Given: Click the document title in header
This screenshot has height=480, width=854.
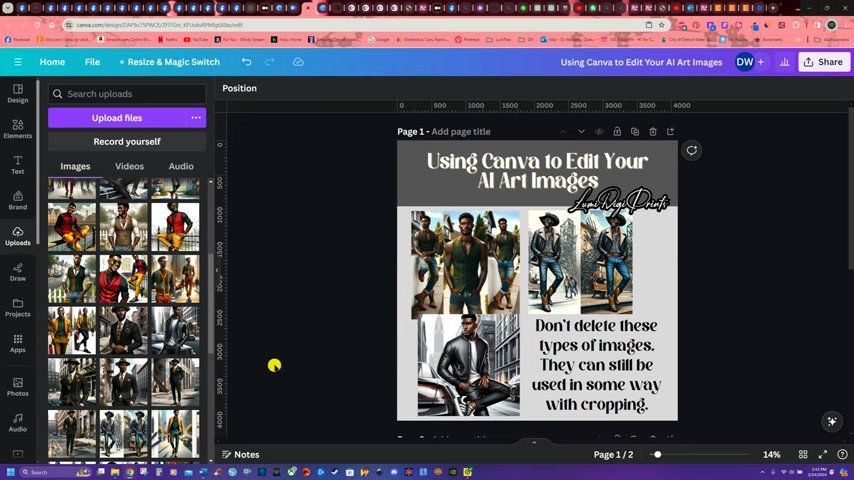Looking at the screenshot, I should (x=641, y=62).
